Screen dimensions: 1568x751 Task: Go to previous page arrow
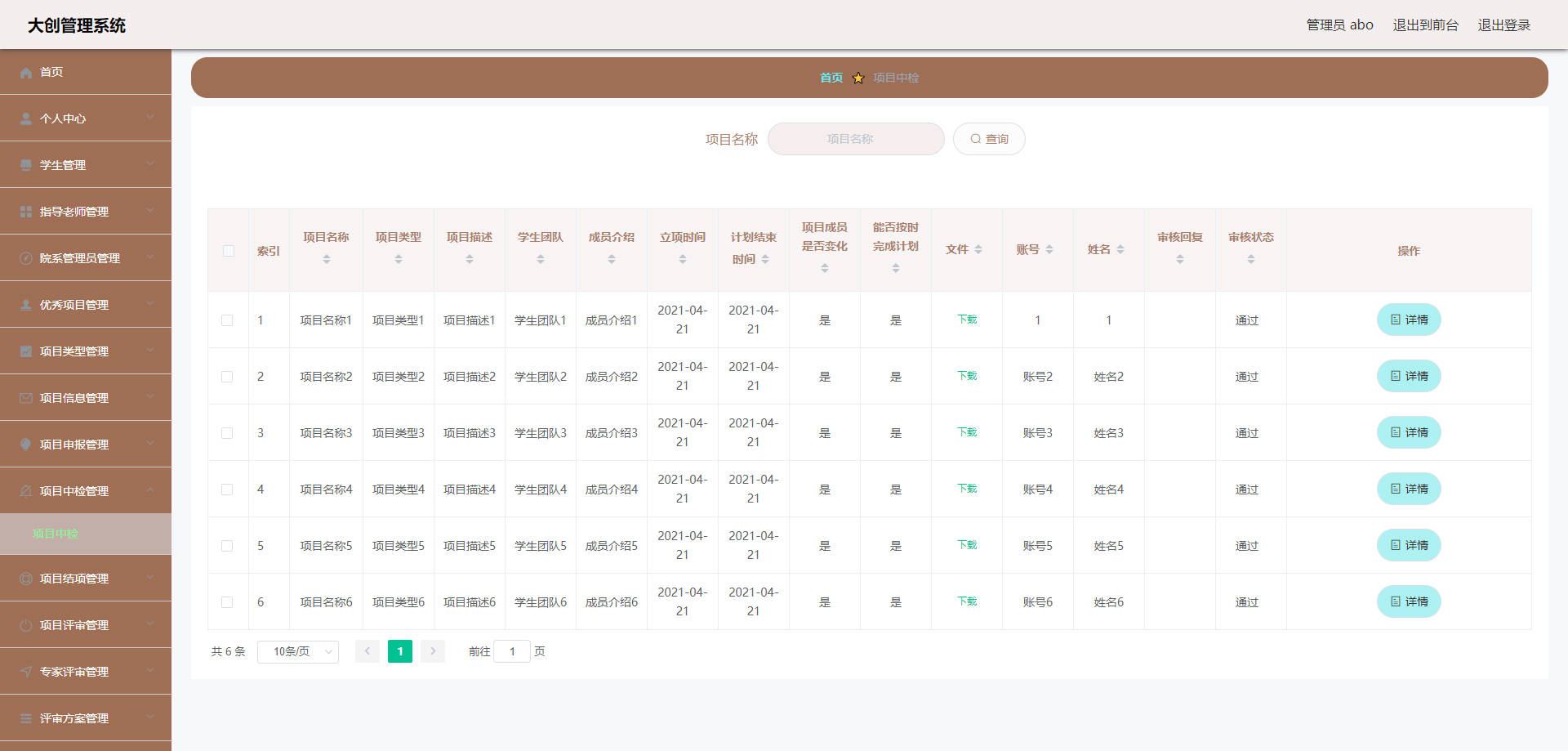[x=367, y=651]
